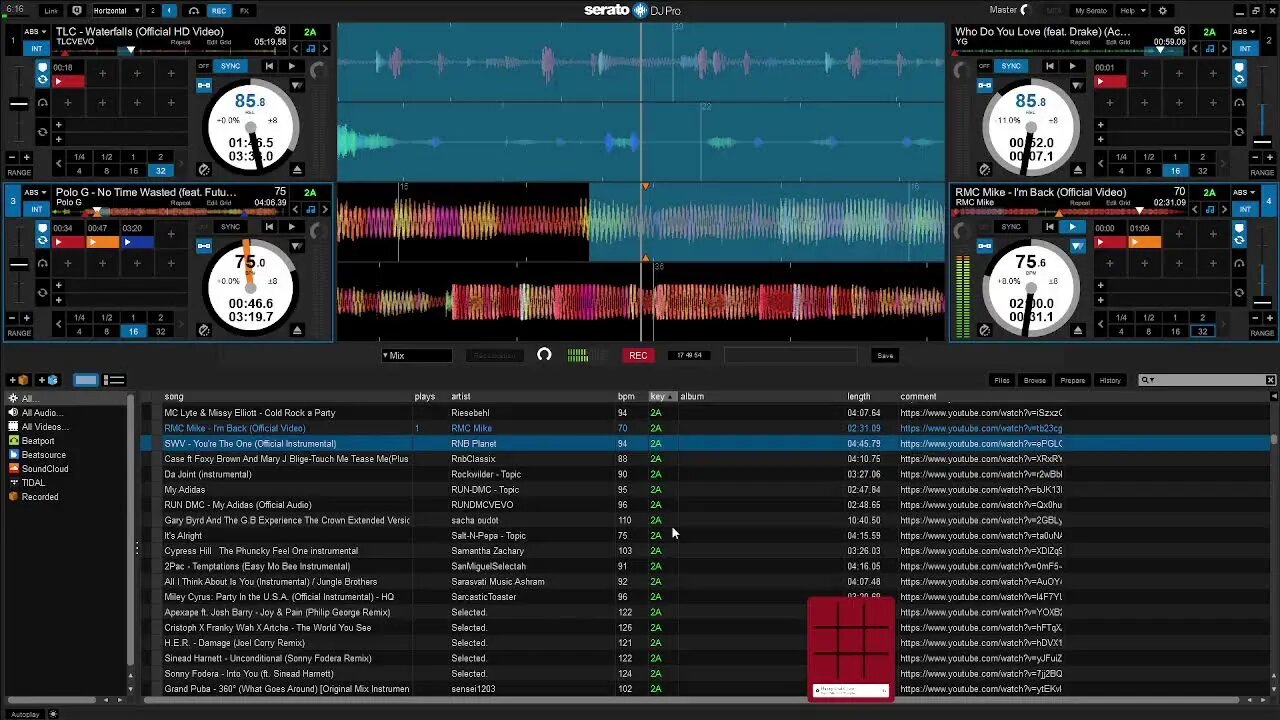This screenshot has width=1280, height=720.
Task: Open the History tab
Action: coord(1110,380)
